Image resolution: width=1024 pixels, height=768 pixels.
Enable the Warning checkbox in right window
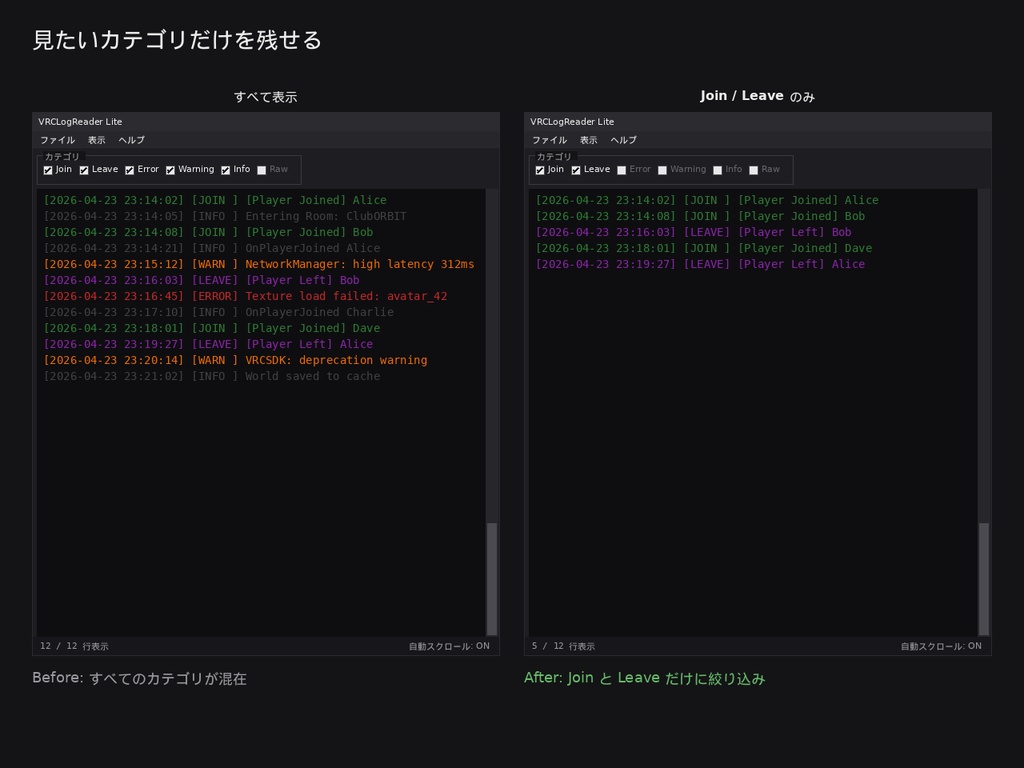pyautogui.click(x=661, y=169)
